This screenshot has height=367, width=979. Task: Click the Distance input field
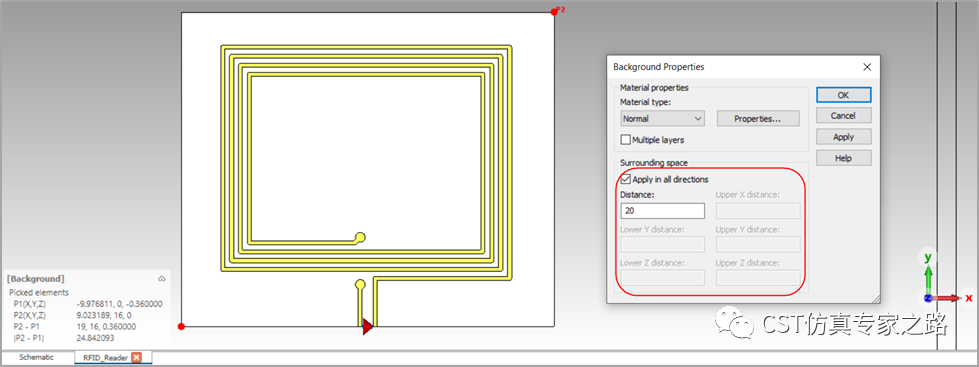pyautogui.click(x=662, y=211)
